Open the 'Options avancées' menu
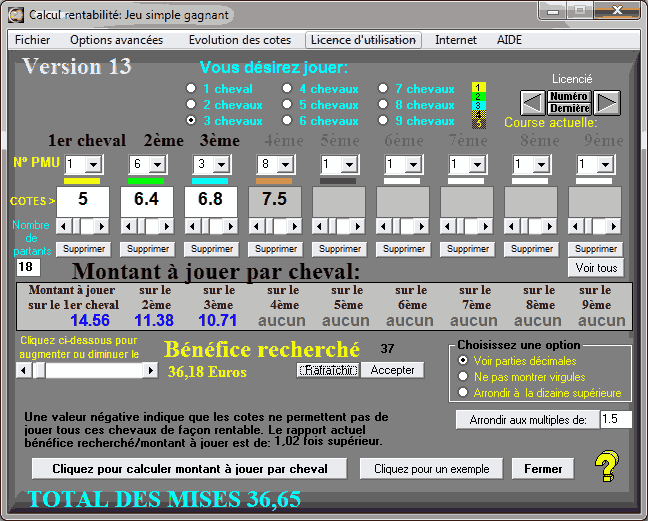Image resolution: width=648 pixels, height=521 pixels. (x=116, y=40)
